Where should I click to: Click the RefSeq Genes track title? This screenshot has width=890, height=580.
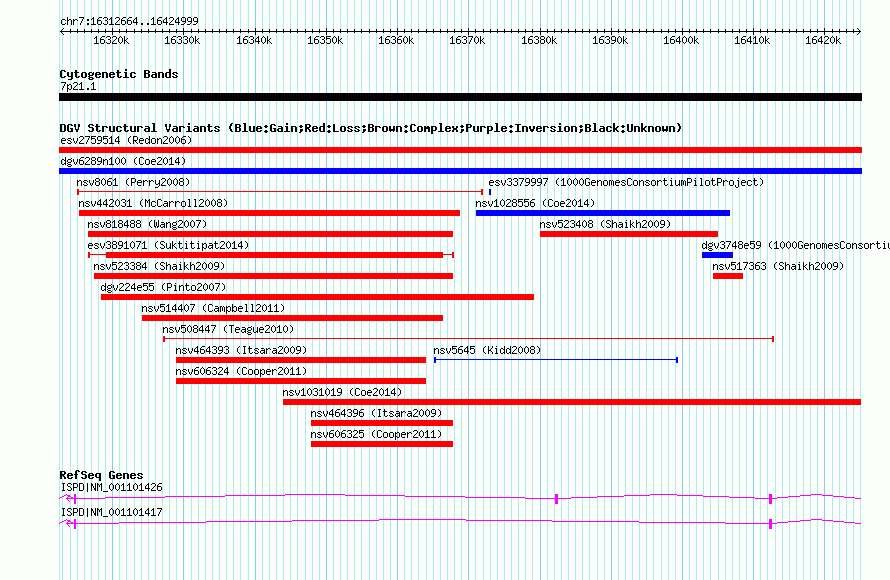click(x=101, y=475)
